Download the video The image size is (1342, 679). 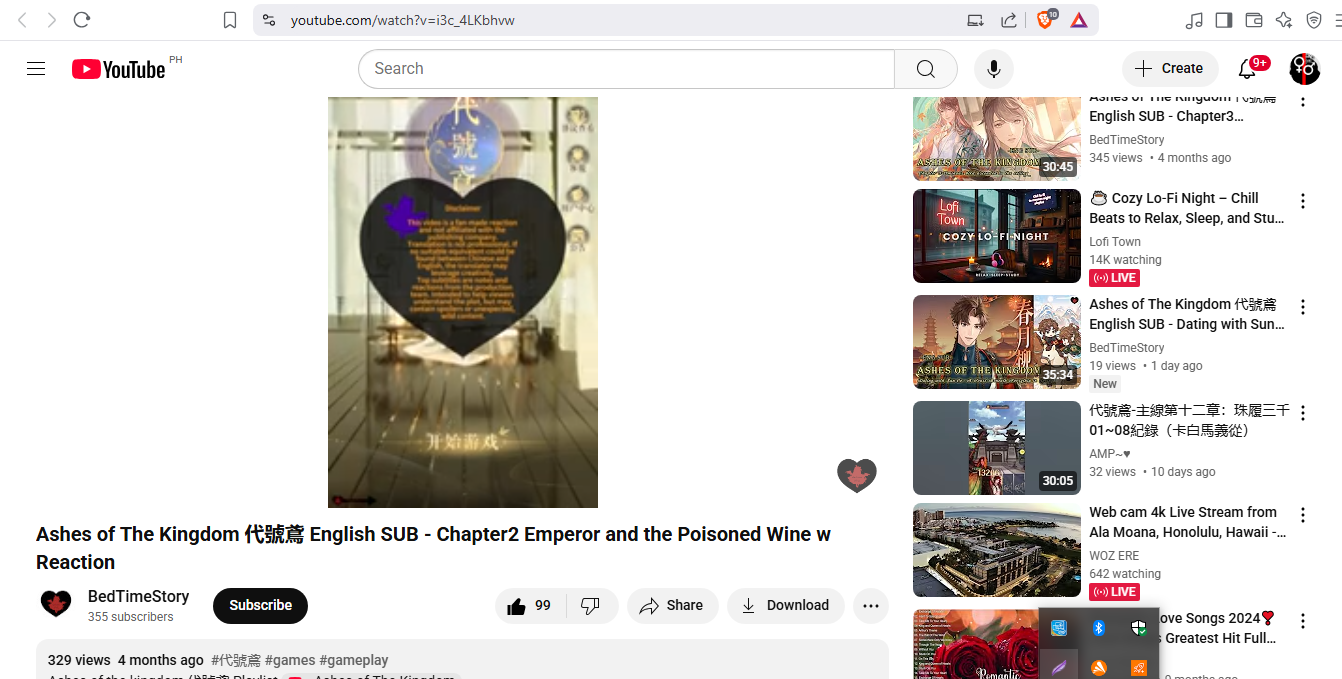[x=785, y=605]
